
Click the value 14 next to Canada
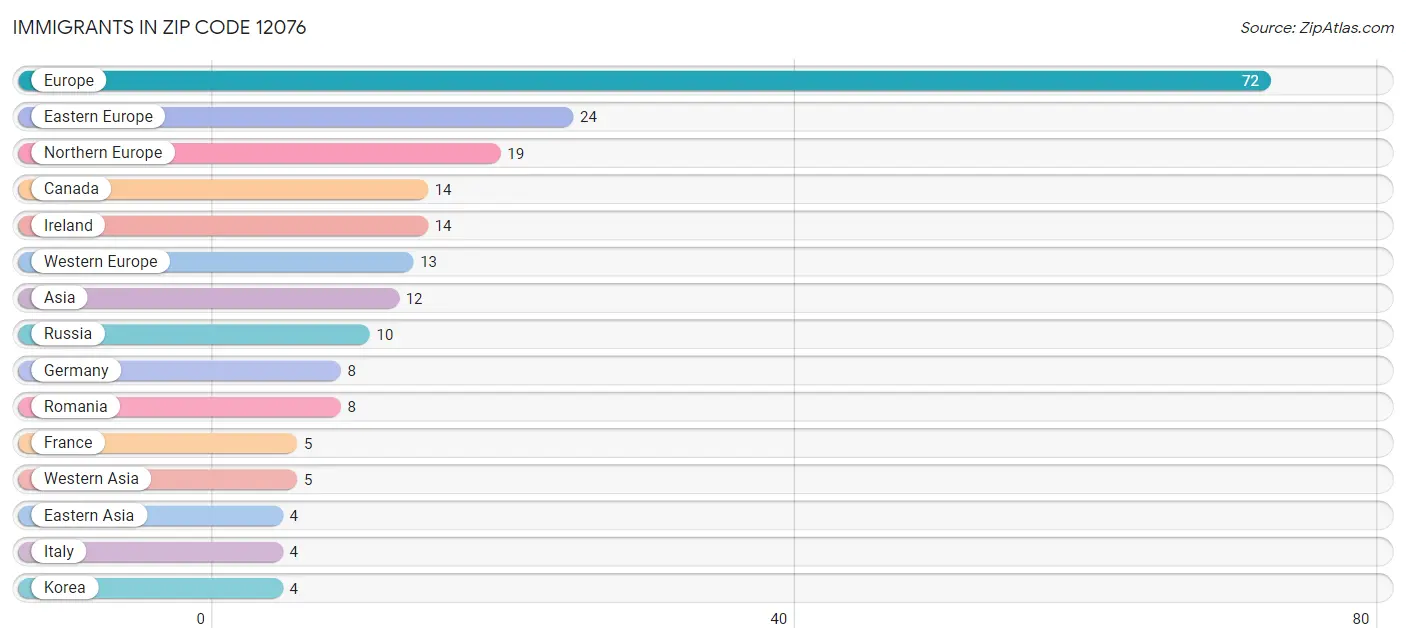443,190
